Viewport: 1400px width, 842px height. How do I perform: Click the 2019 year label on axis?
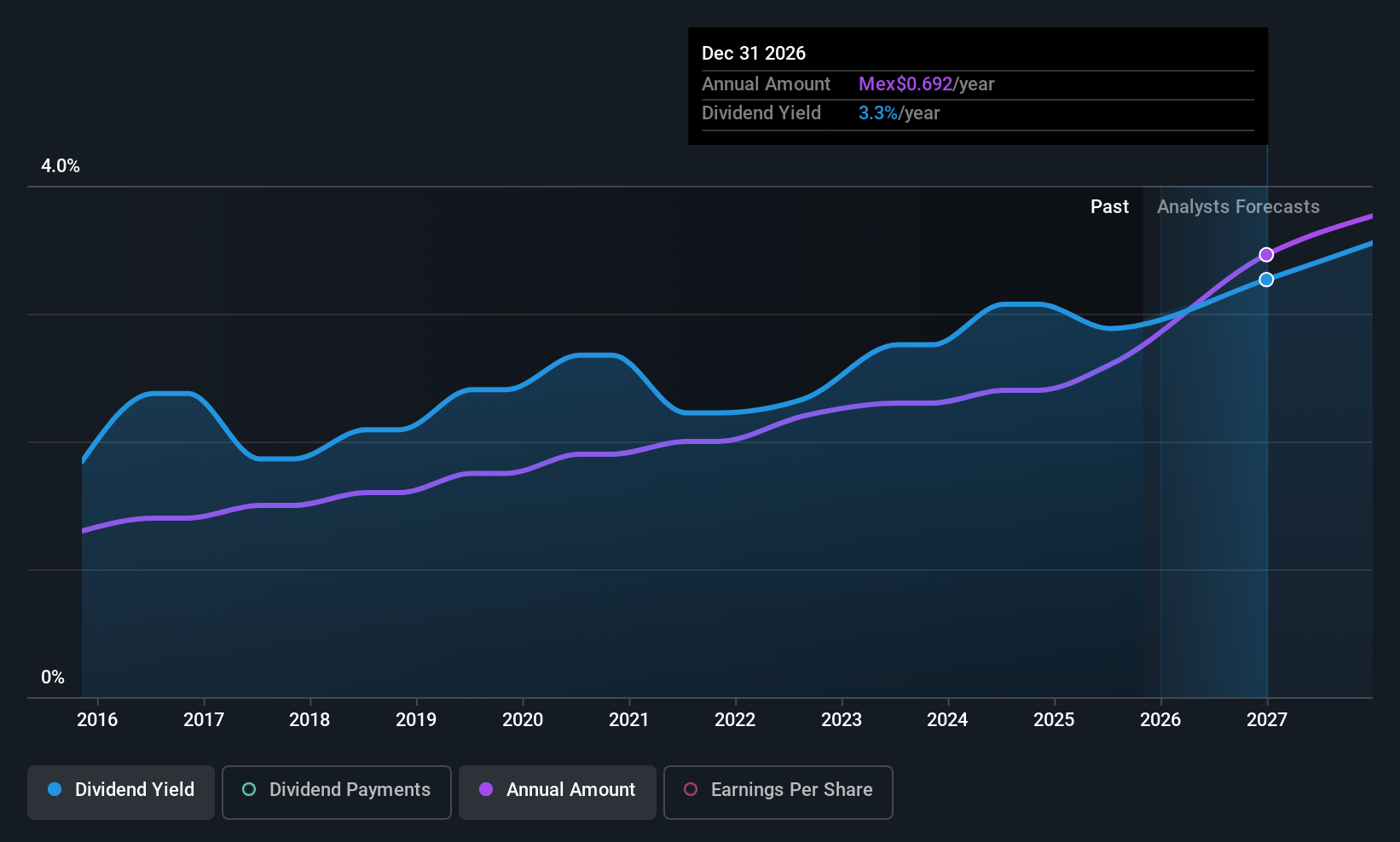(x=416, y=720)
